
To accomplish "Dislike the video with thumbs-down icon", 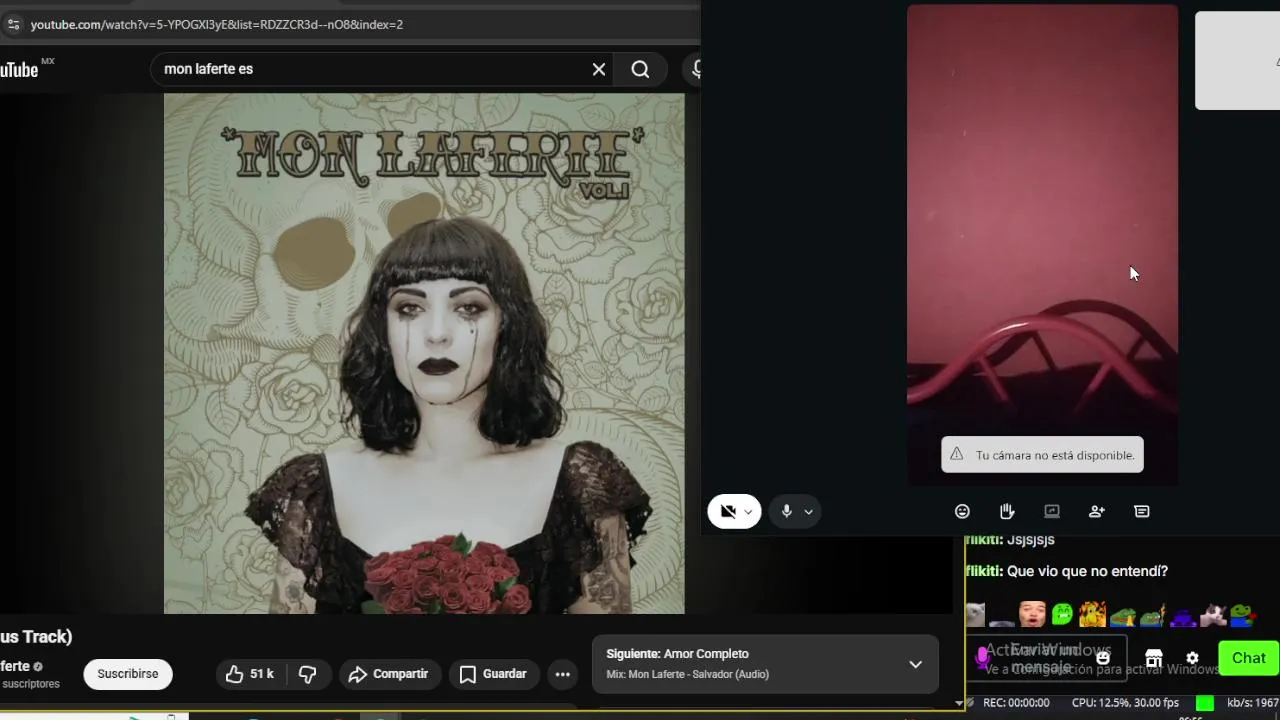I will pyautogui.click(x=307, y=674).
